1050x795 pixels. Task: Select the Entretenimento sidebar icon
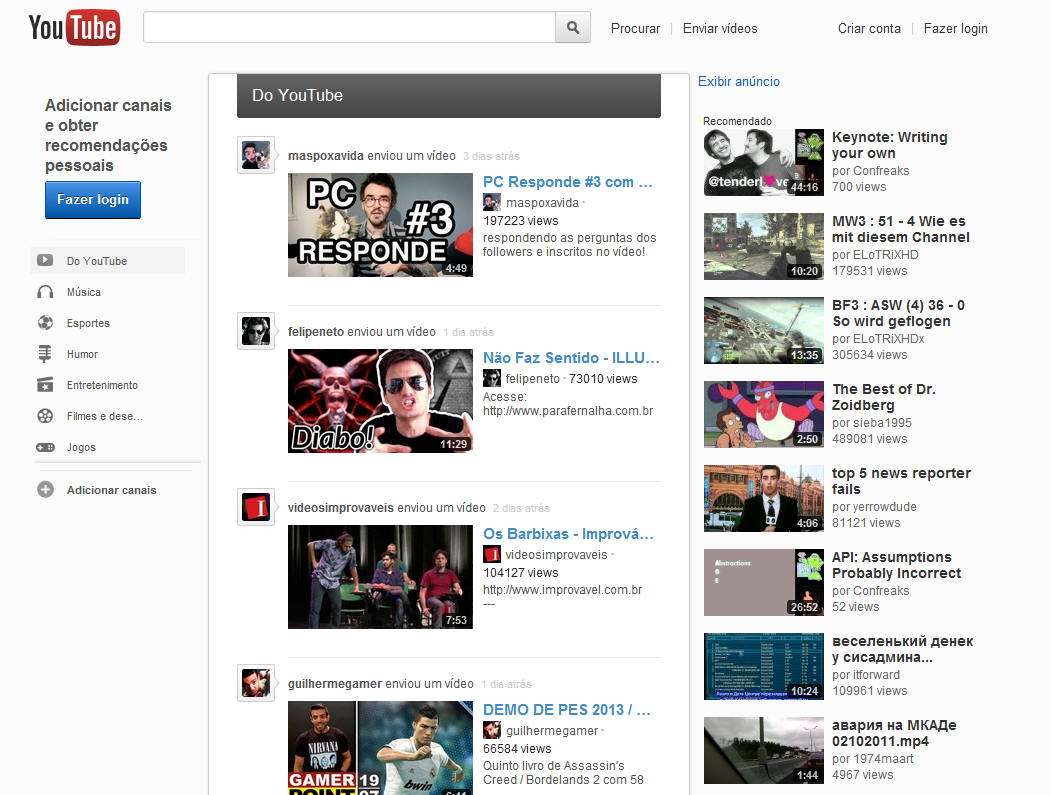click(46, 384)
